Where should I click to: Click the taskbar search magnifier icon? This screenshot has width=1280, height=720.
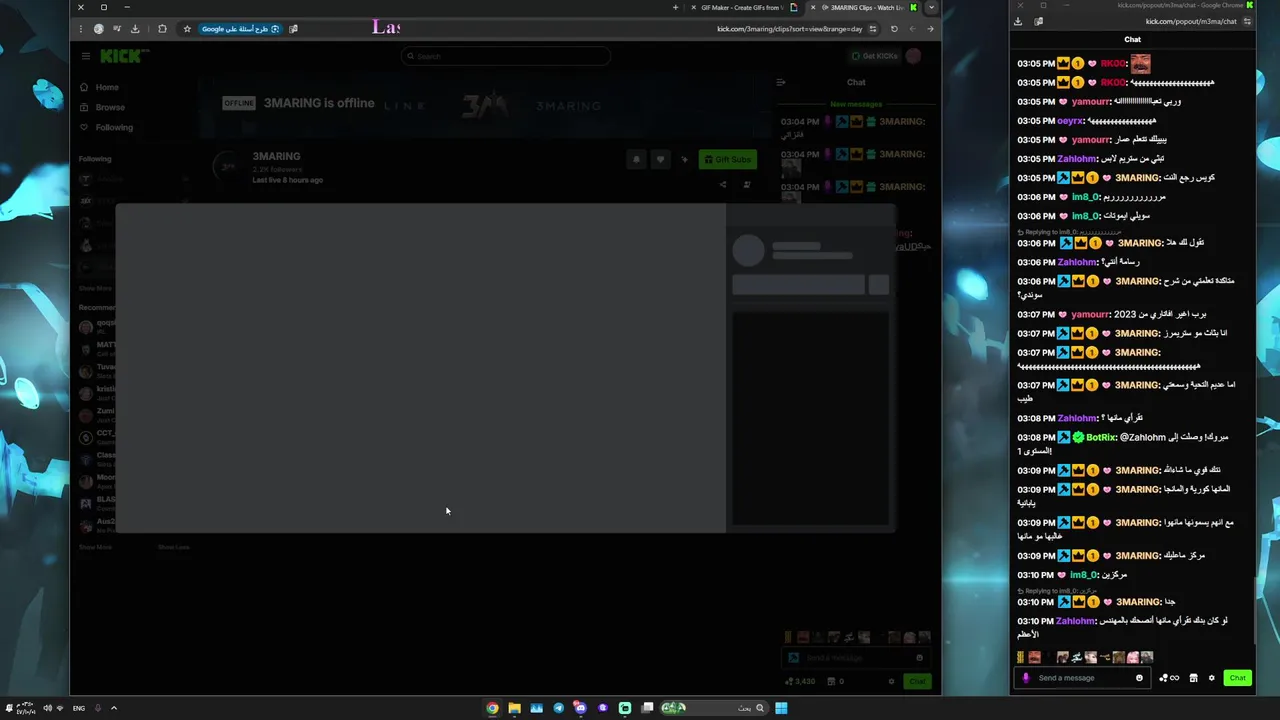pyautogui.click(x=759, y=708)
